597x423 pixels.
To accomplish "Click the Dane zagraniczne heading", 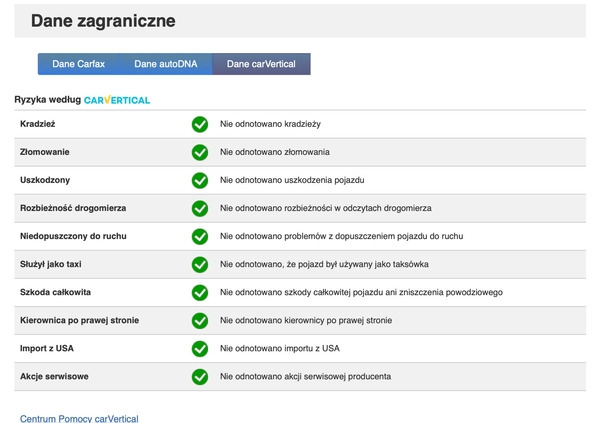I will pos(103,21).
